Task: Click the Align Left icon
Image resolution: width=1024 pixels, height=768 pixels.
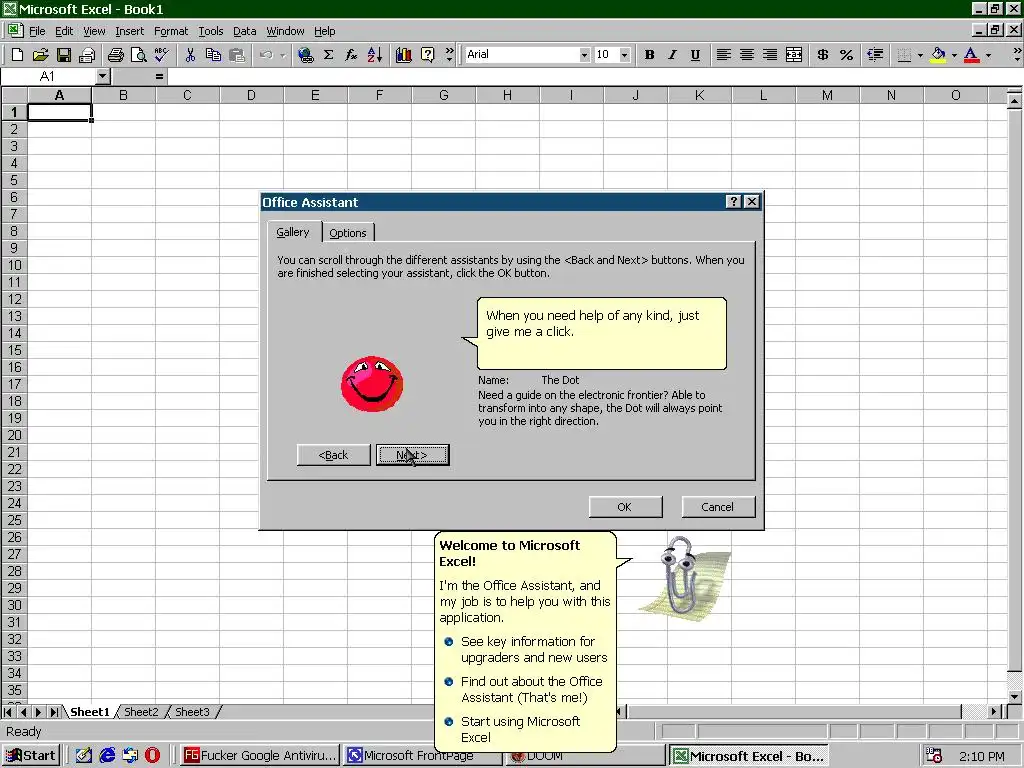Action: click(724, 55)
